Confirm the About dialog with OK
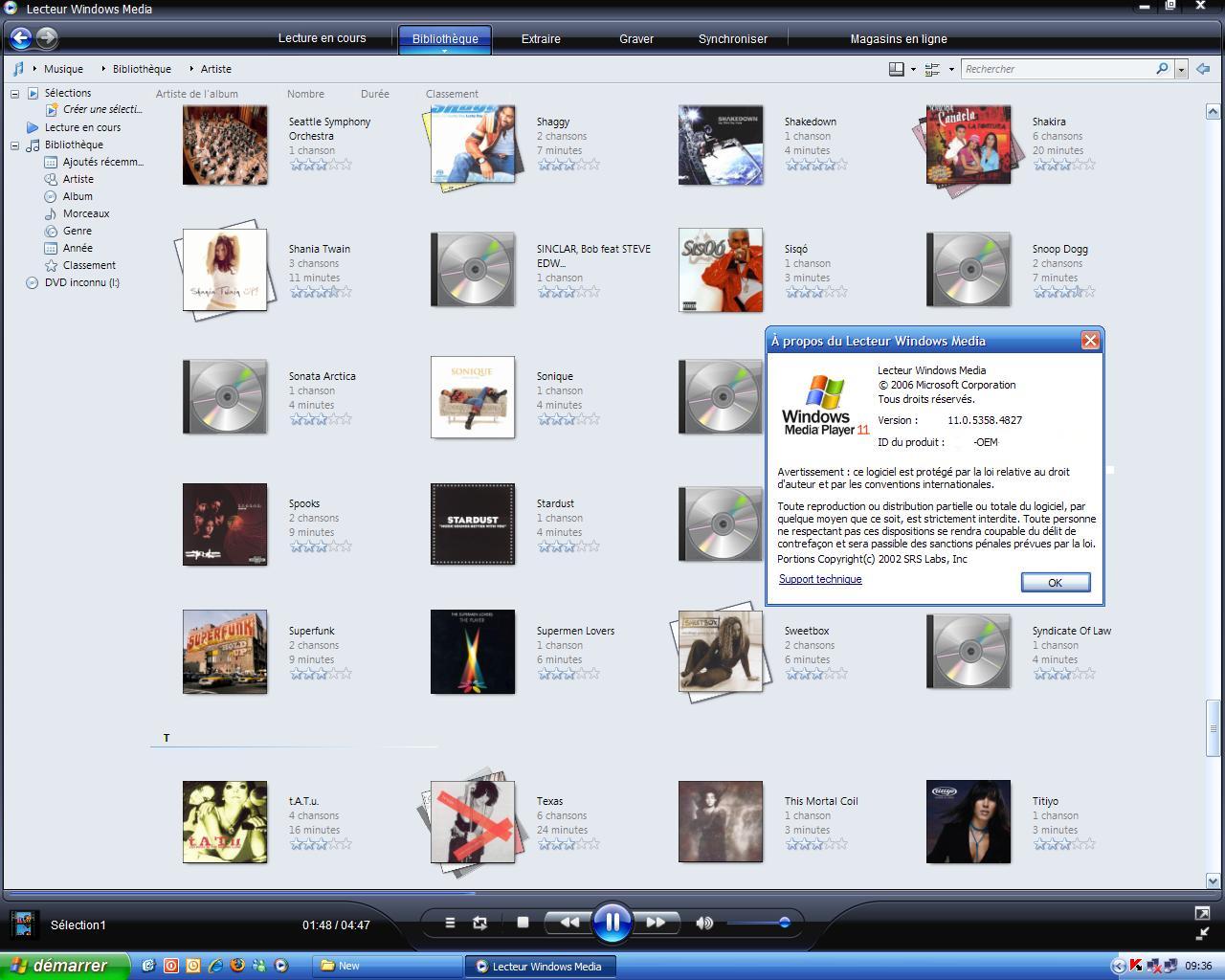 tap(1055, 582)
